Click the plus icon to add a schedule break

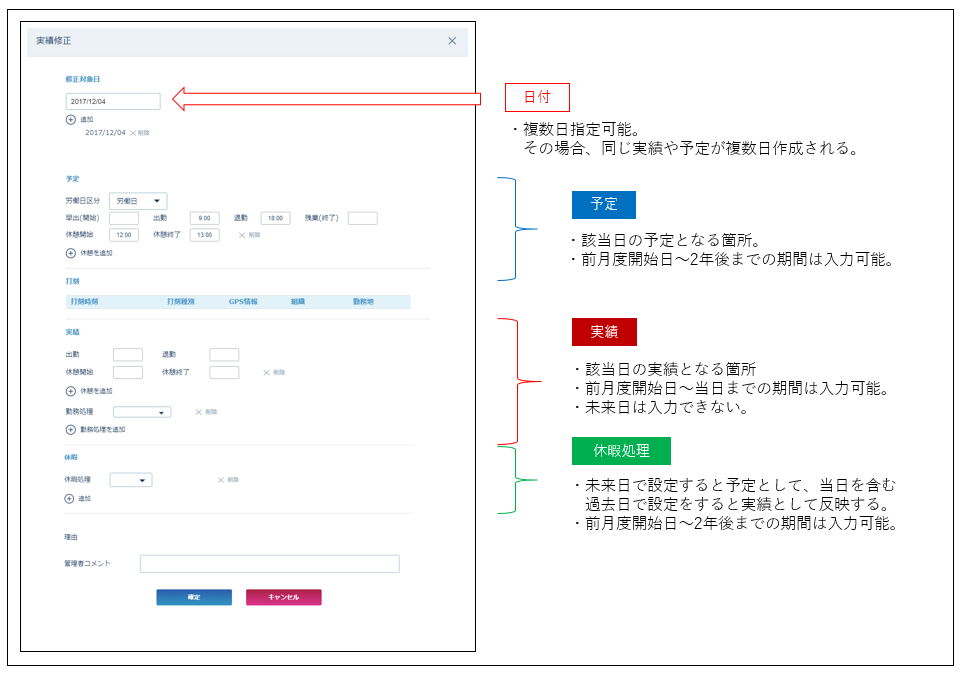[x=71, y=253]
